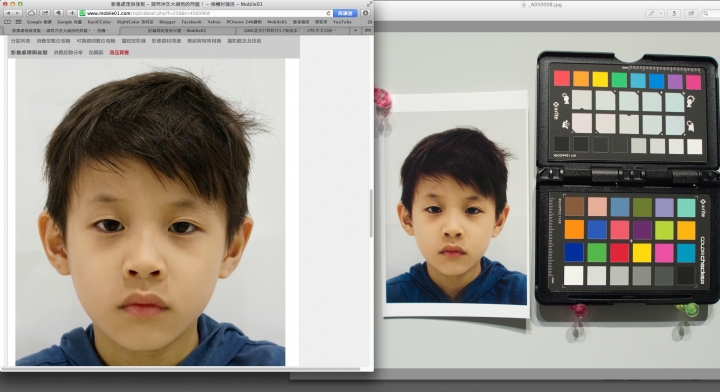Click printed portrait photo in Preview
The image size is (720, 392).
456,206
